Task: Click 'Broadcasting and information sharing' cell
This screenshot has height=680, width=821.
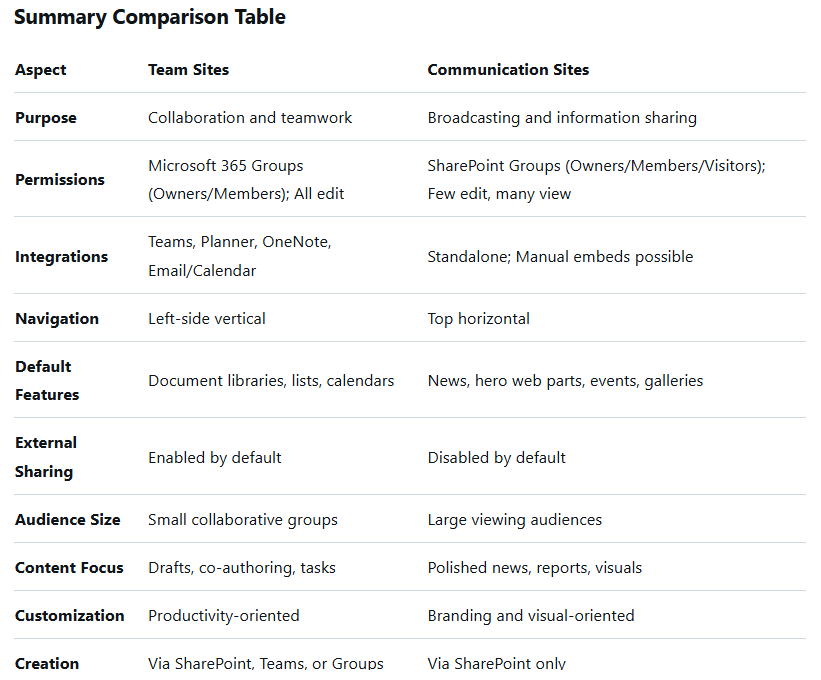Action: coord(562,118)
